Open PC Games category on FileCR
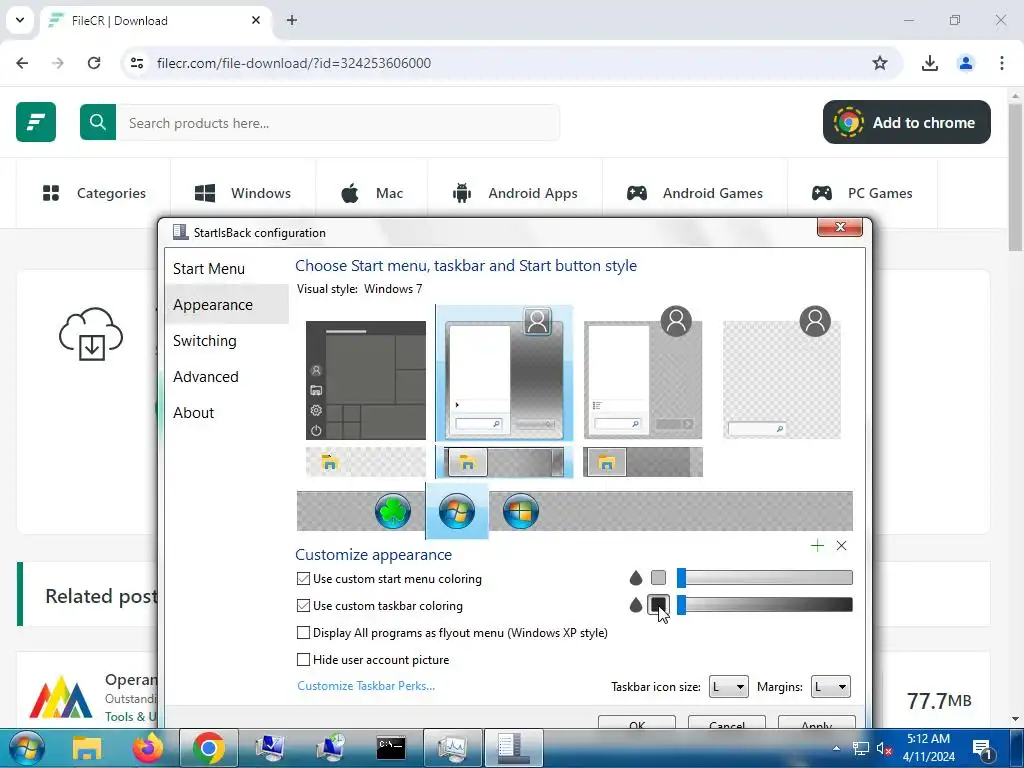 (x=862, y=193)
